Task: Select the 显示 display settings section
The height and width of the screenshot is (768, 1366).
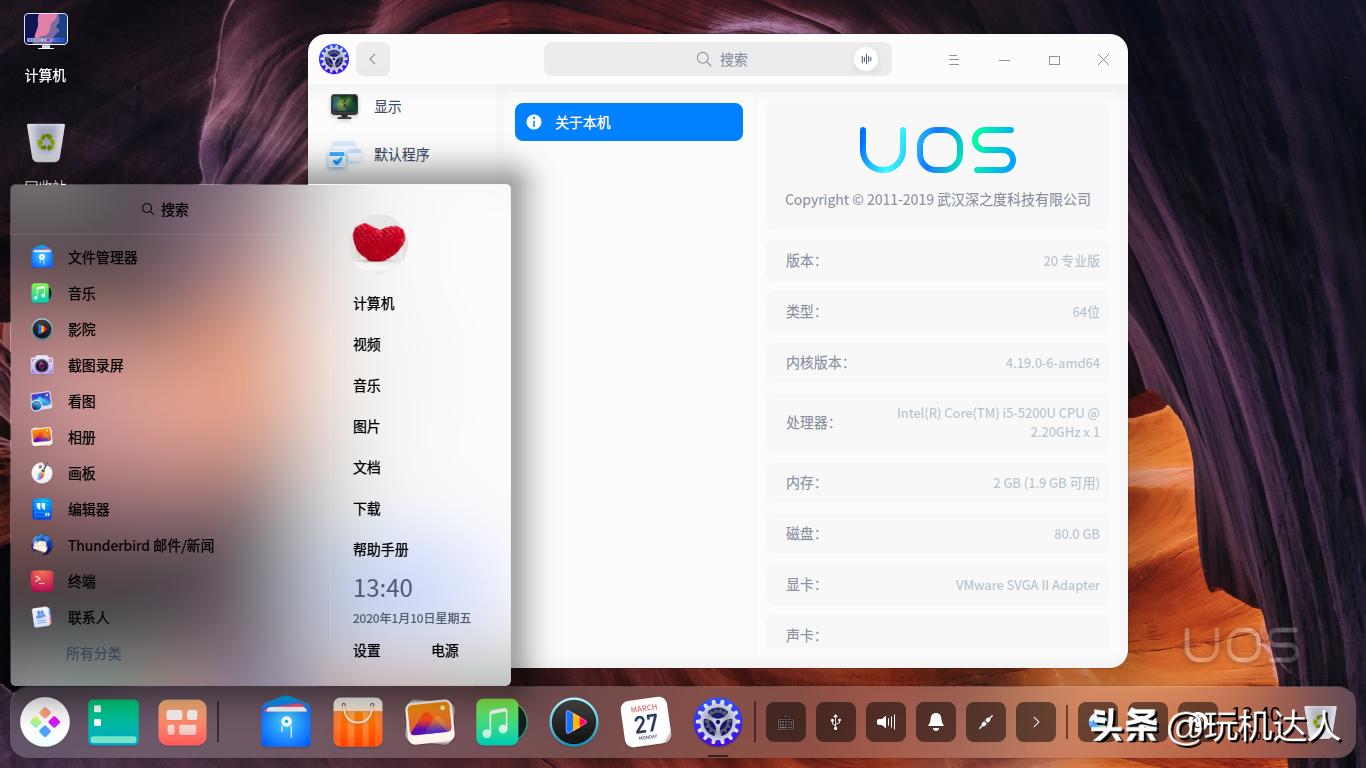Action: point(388,106)
